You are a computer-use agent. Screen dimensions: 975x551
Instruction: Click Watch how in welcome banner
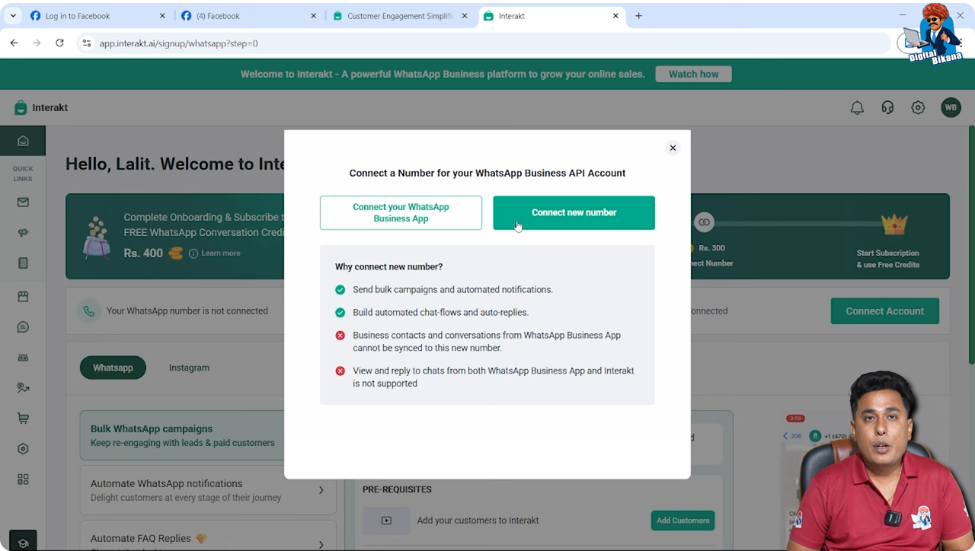click(693, 74)
